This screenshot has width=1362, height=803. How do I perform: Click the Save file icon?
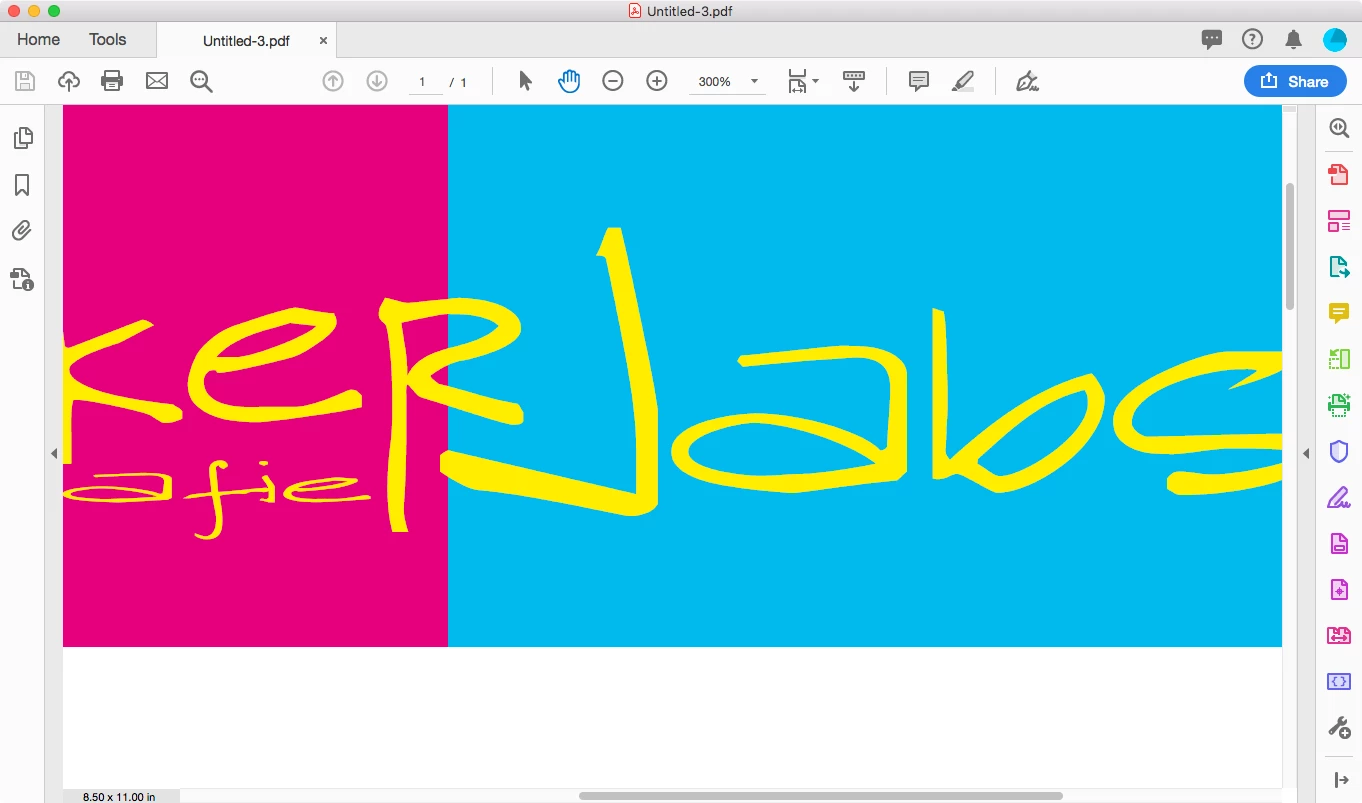pos(25,81)
